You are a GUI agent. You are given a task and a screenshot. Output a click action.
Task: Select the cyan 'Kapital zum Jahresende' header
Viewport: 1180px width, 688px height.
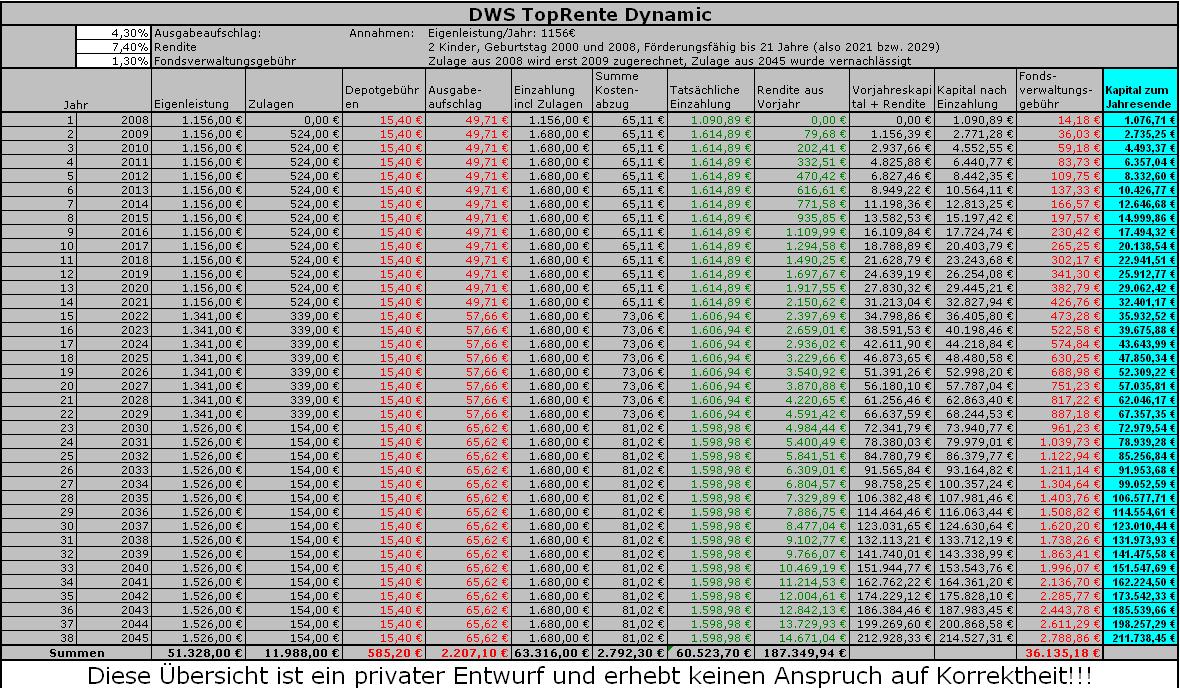tap(1140, 91)
